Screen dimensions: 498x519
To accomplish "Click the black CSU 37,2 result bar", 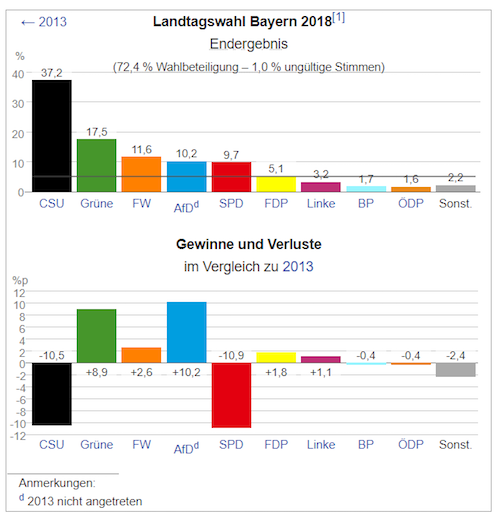I will click(52, 136).
